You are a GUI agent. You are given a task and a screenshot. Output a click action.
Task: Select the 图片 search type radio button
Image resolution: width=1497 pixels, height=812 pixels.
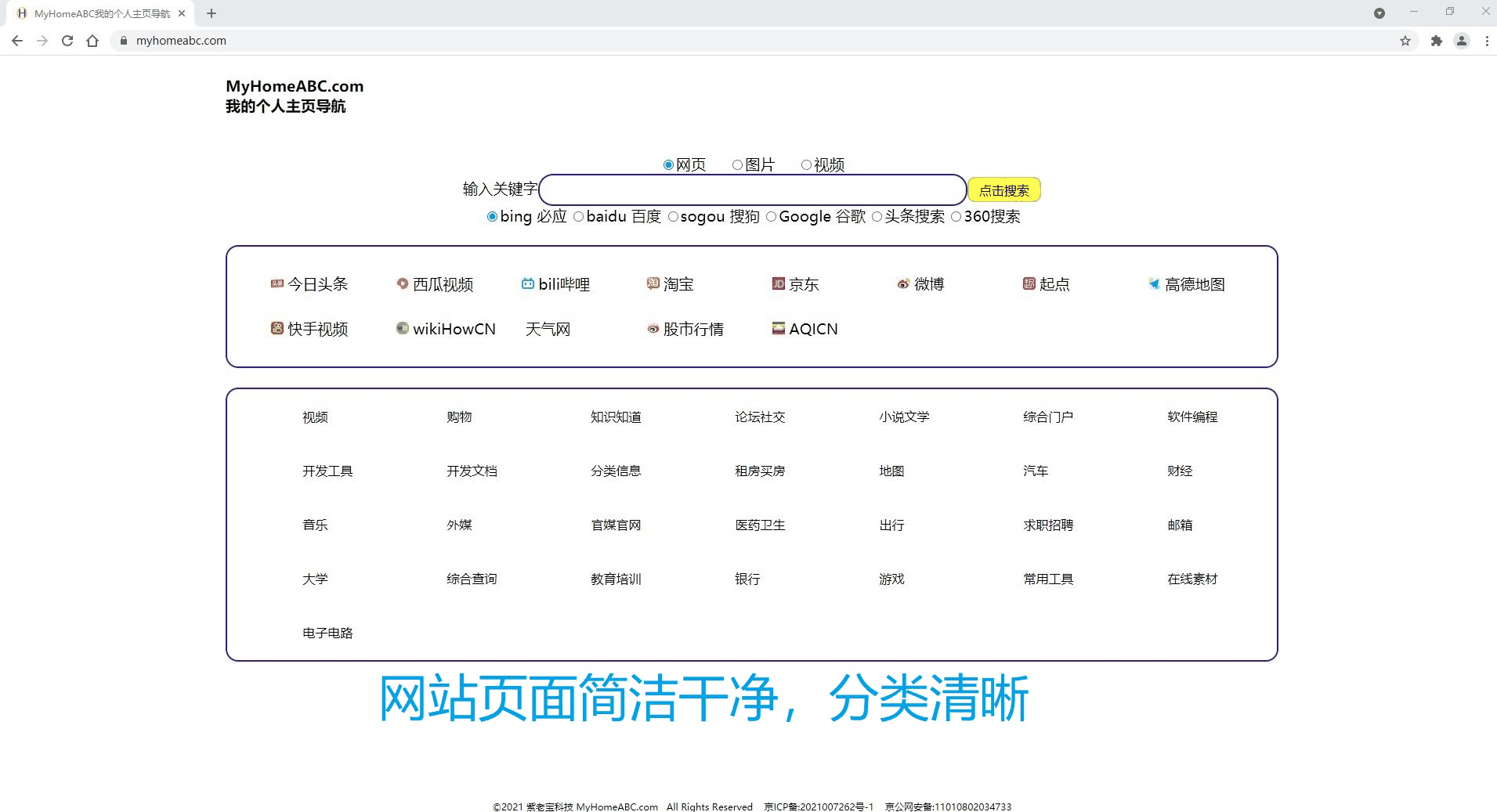click(737, 165)
